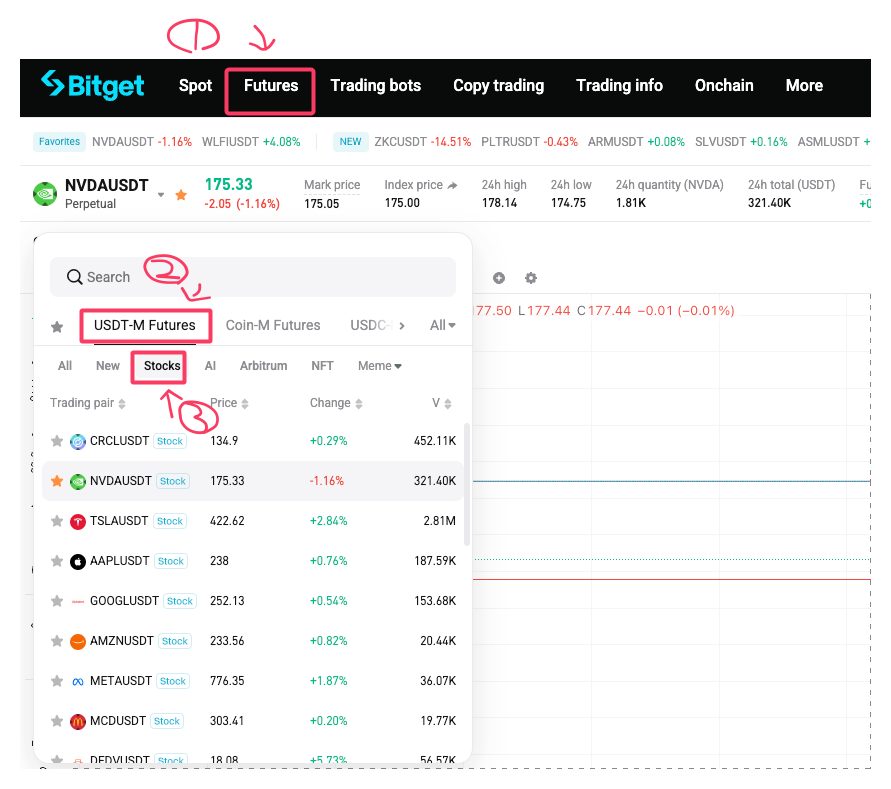Open the favorites star tab in pair list

57,326
